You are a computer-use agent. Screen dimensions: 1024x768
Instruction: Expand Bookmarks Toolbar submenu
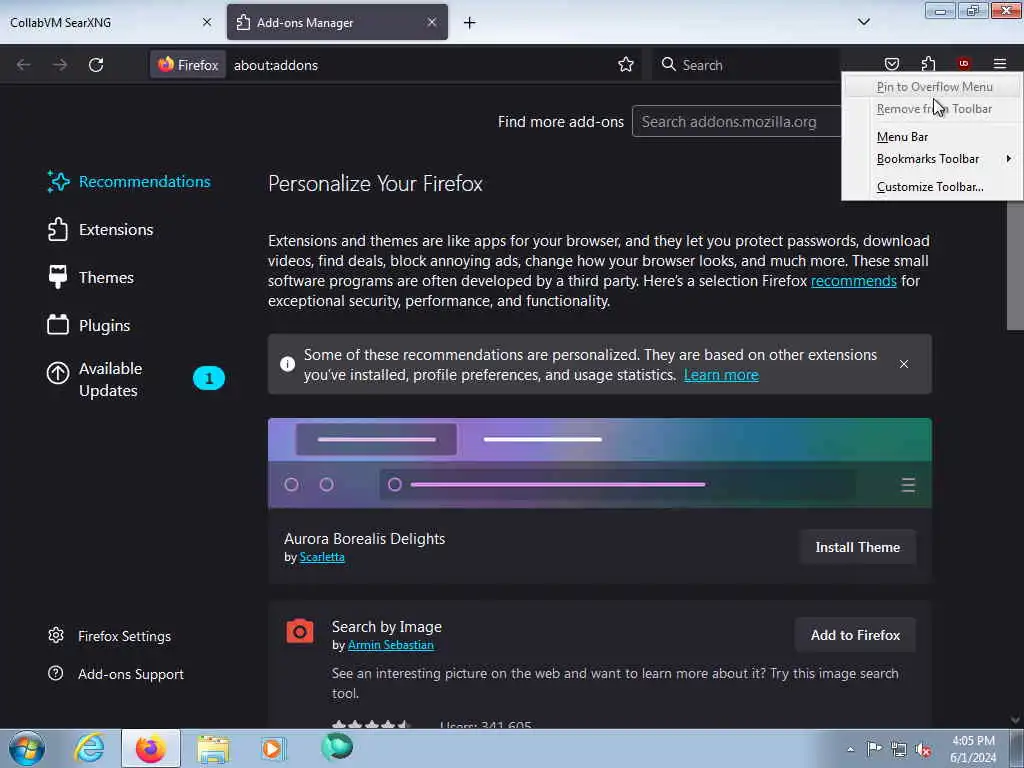[x=934, y=159]
